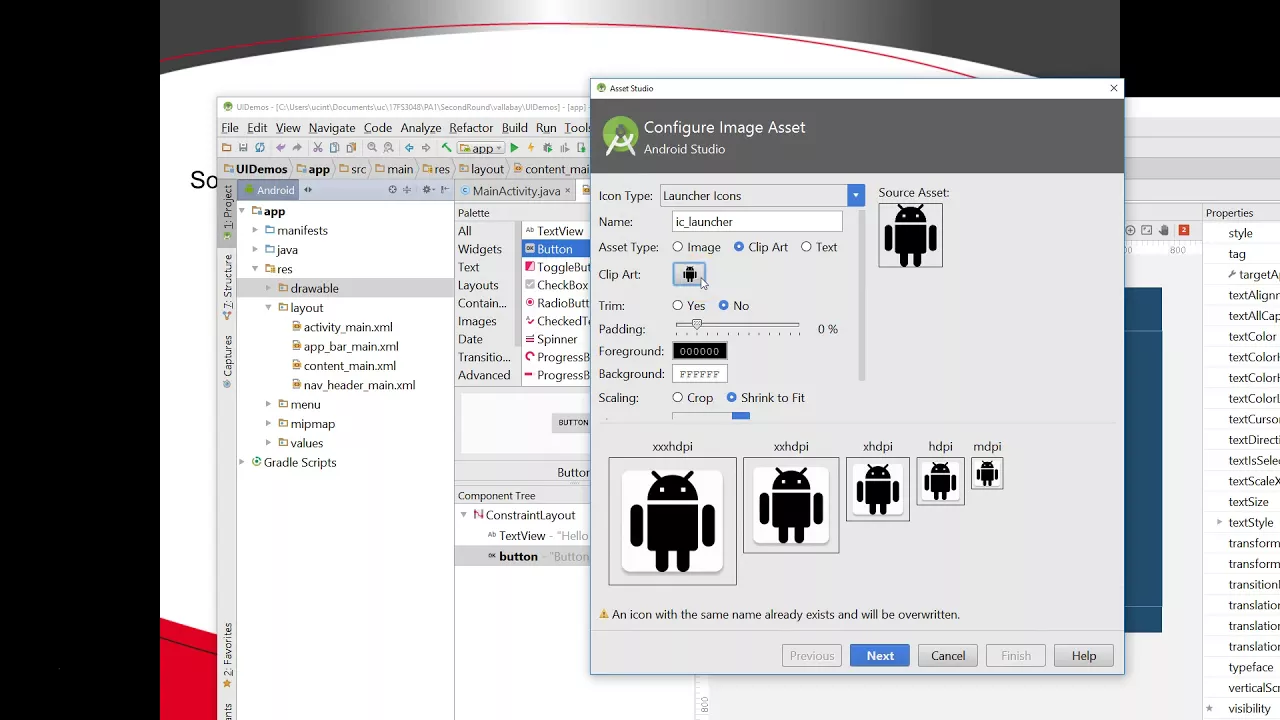Select the xxxhdpi preview thumbnail

[672, 521]
